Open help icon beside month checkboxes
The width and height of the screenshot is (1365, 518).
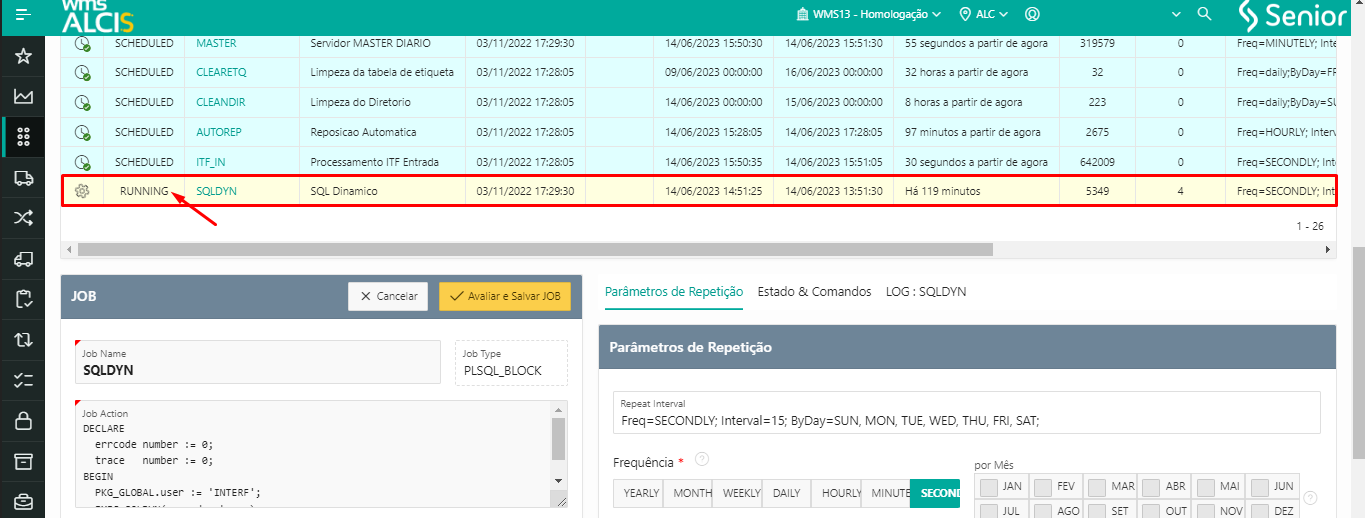tap(1311, 498)
